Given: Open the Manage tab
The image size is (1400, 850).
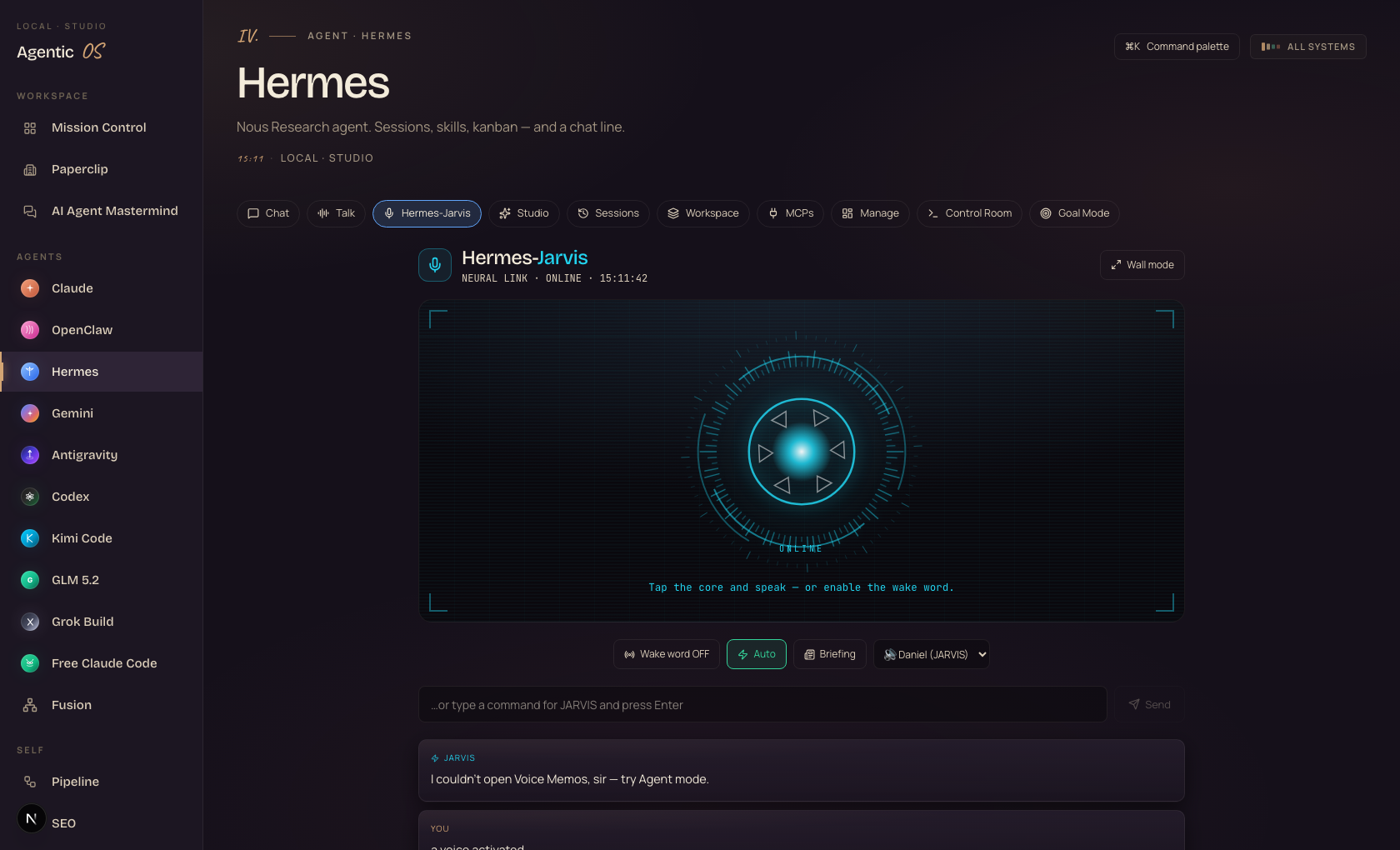Looking at the screenshot, I should [871, 213].
